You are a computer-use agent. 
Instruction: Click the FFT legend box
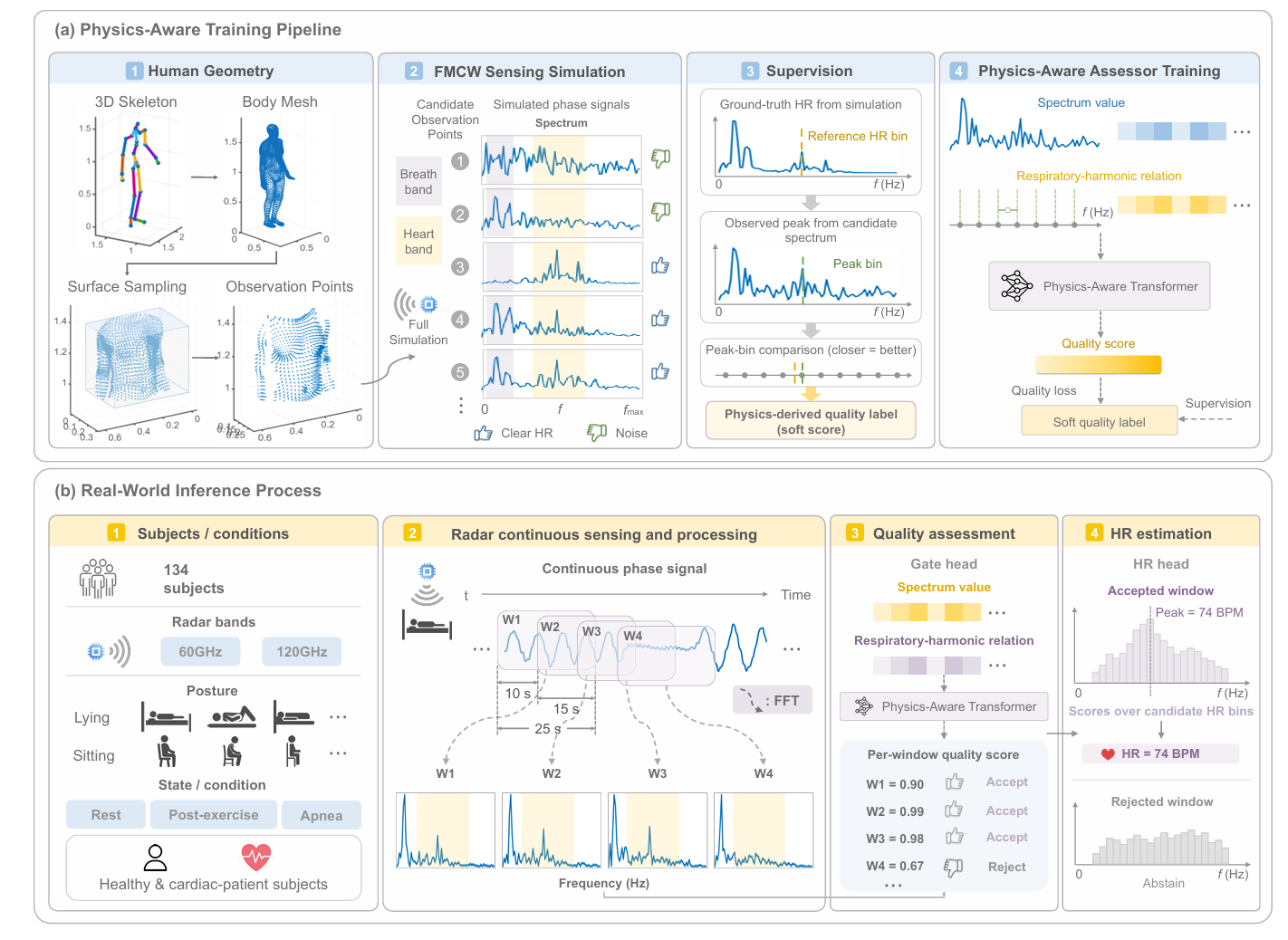773,700
